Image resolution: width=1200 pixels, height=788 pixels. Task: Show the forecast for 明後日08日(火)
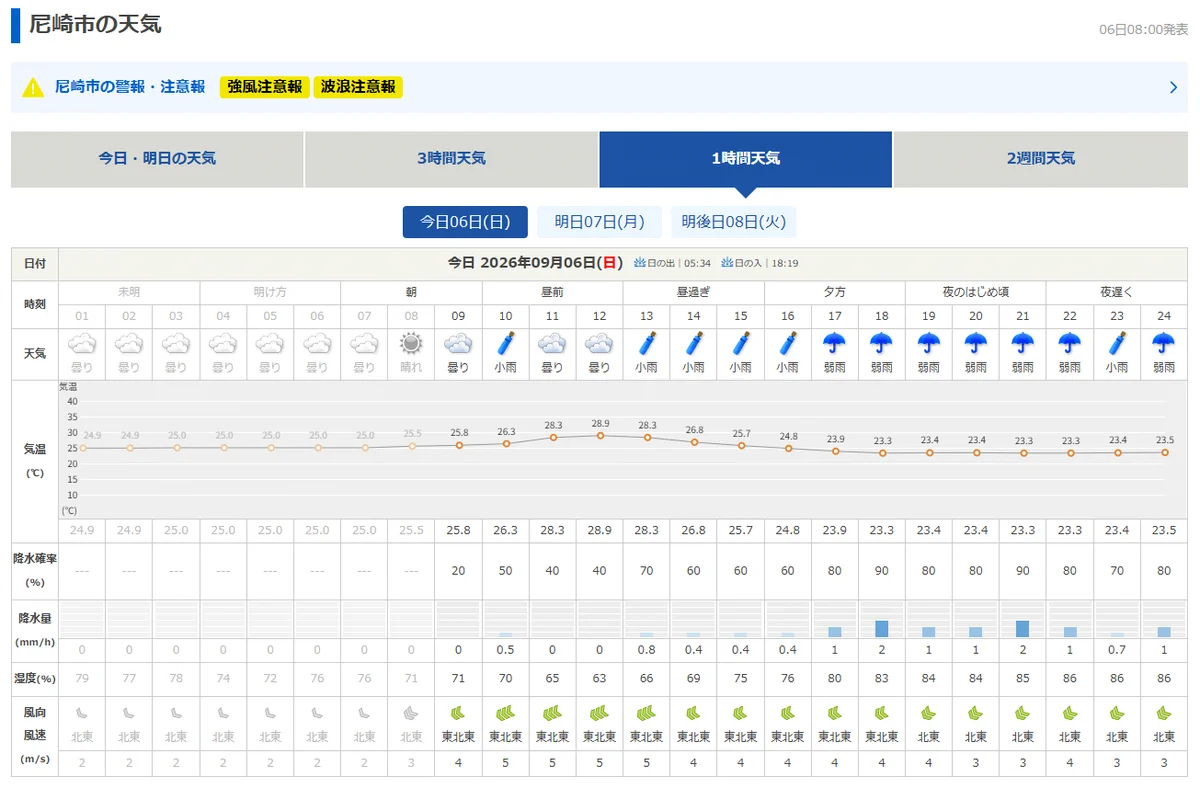pyautogui.click(x=733, y=222)
